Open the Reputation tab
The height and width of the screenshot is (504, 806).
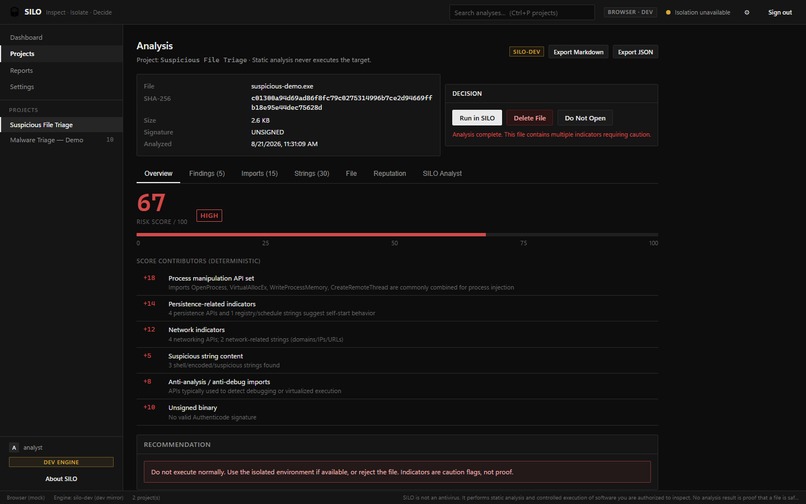tap(390, 173)
